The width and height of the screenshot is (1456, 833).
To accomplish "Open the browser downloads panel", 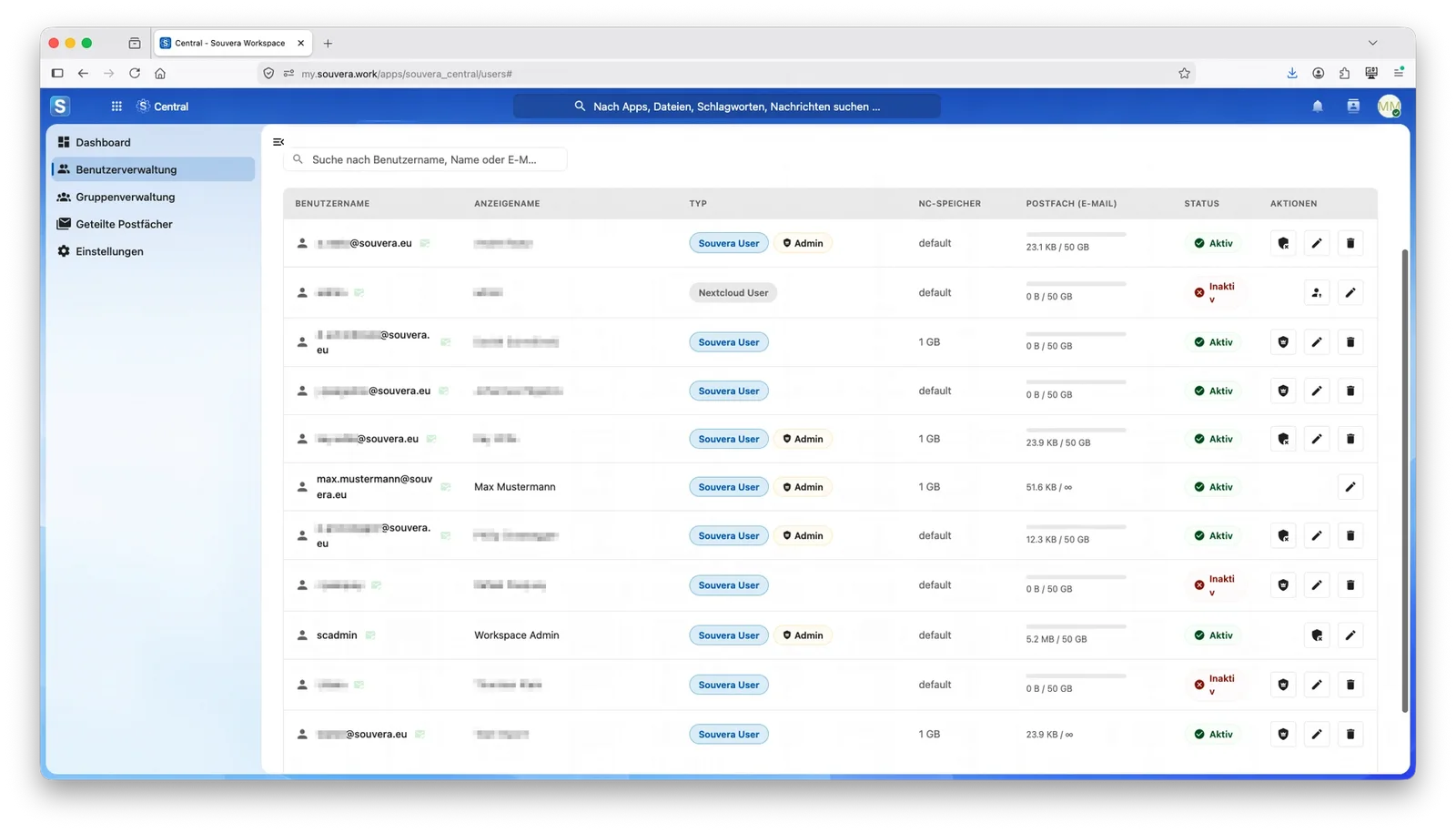I will tap(1292, 74).
